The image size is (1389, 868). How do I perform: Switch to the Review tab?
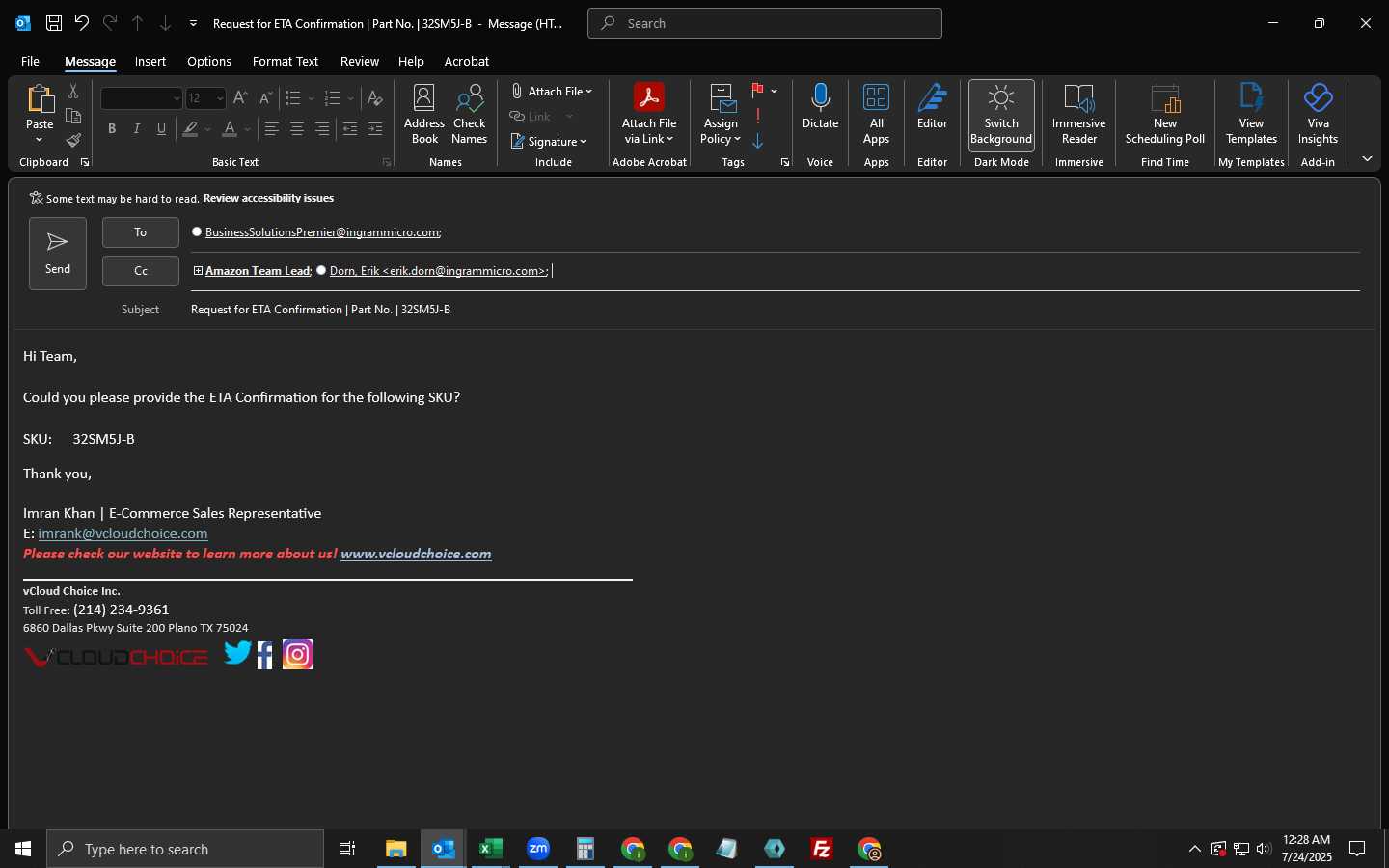(x=359, y=61)
